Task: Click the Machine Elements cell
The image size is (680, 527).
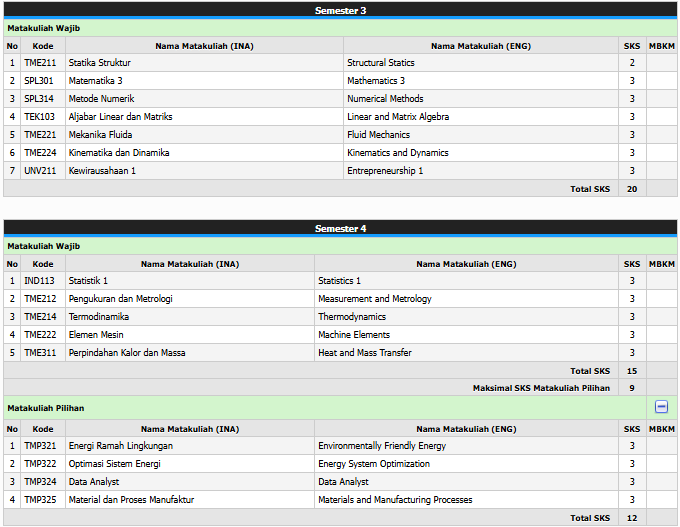Action: click(354, 335)
